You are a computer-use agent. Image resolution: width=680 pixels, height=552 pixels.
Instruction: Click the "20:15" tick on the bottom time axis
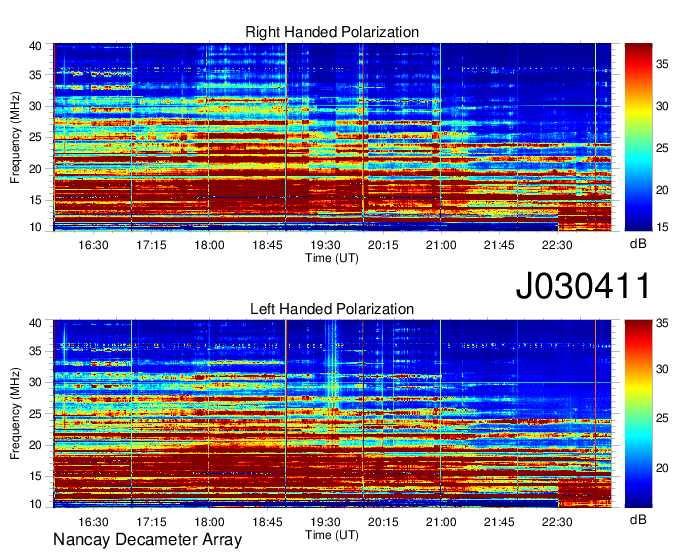coord(383,522)
